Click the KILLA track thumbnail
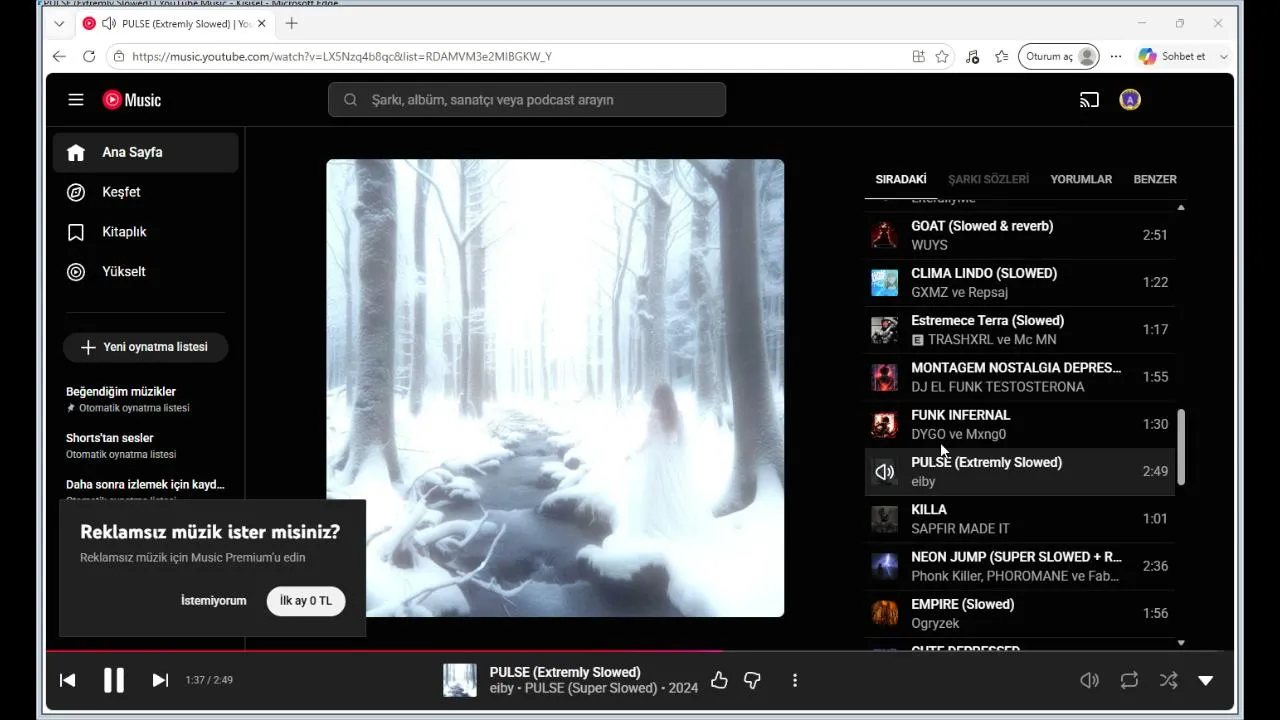This screenshot has width=1280, height=720. point(884,519)
